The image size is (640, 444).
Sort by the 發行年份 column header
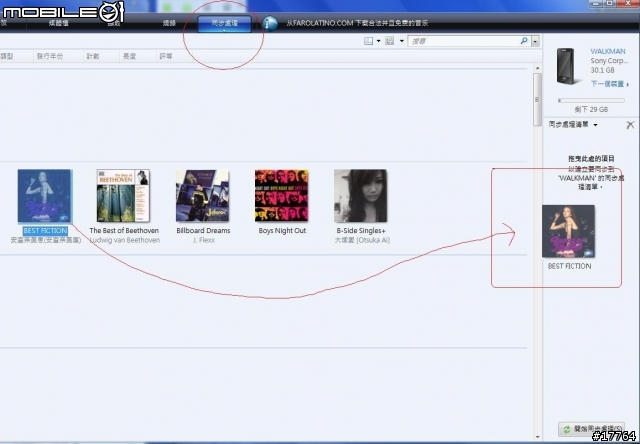pyautogui.click(x=50, y=56)
